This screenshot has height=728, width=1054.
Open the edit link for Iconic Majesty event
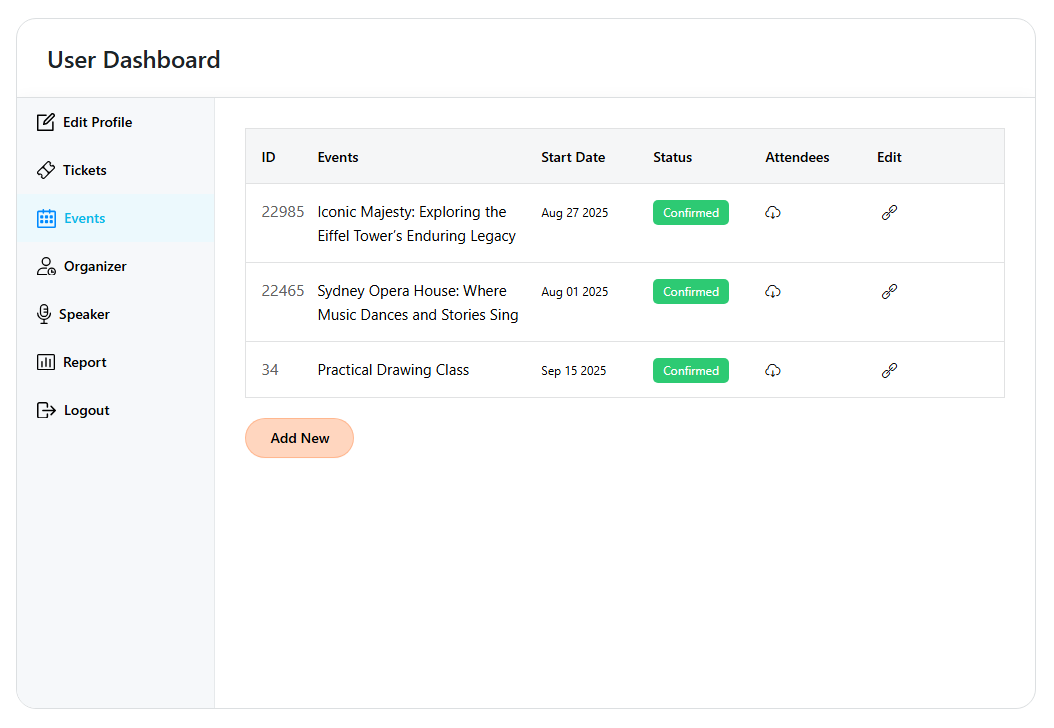point(889,212)
